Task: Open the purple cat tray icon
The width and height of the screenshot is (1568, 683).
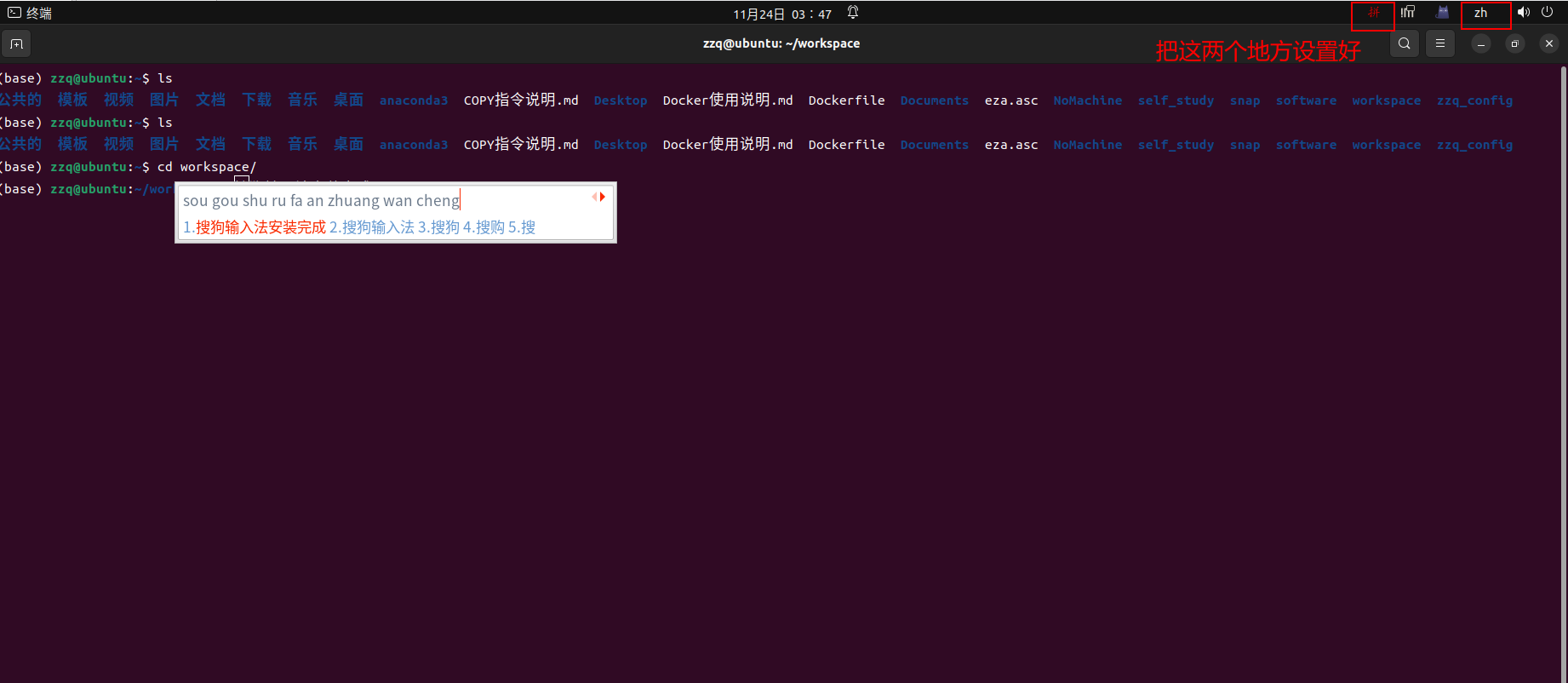Action: pyautogui.click(x=1442, y=12)
